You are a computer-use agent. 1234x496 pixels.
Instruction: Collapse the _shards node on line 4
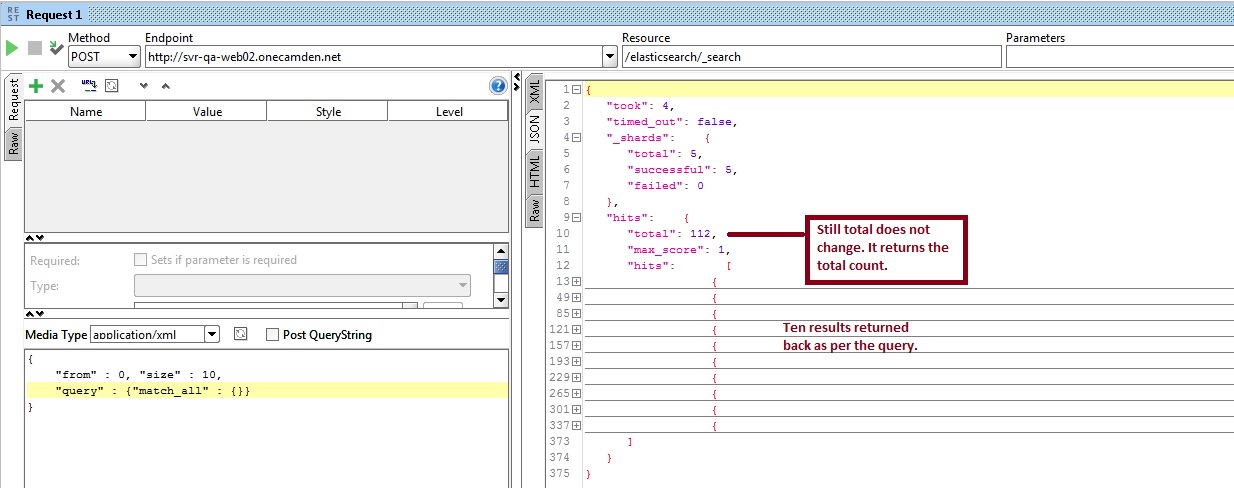coord(576,137)
